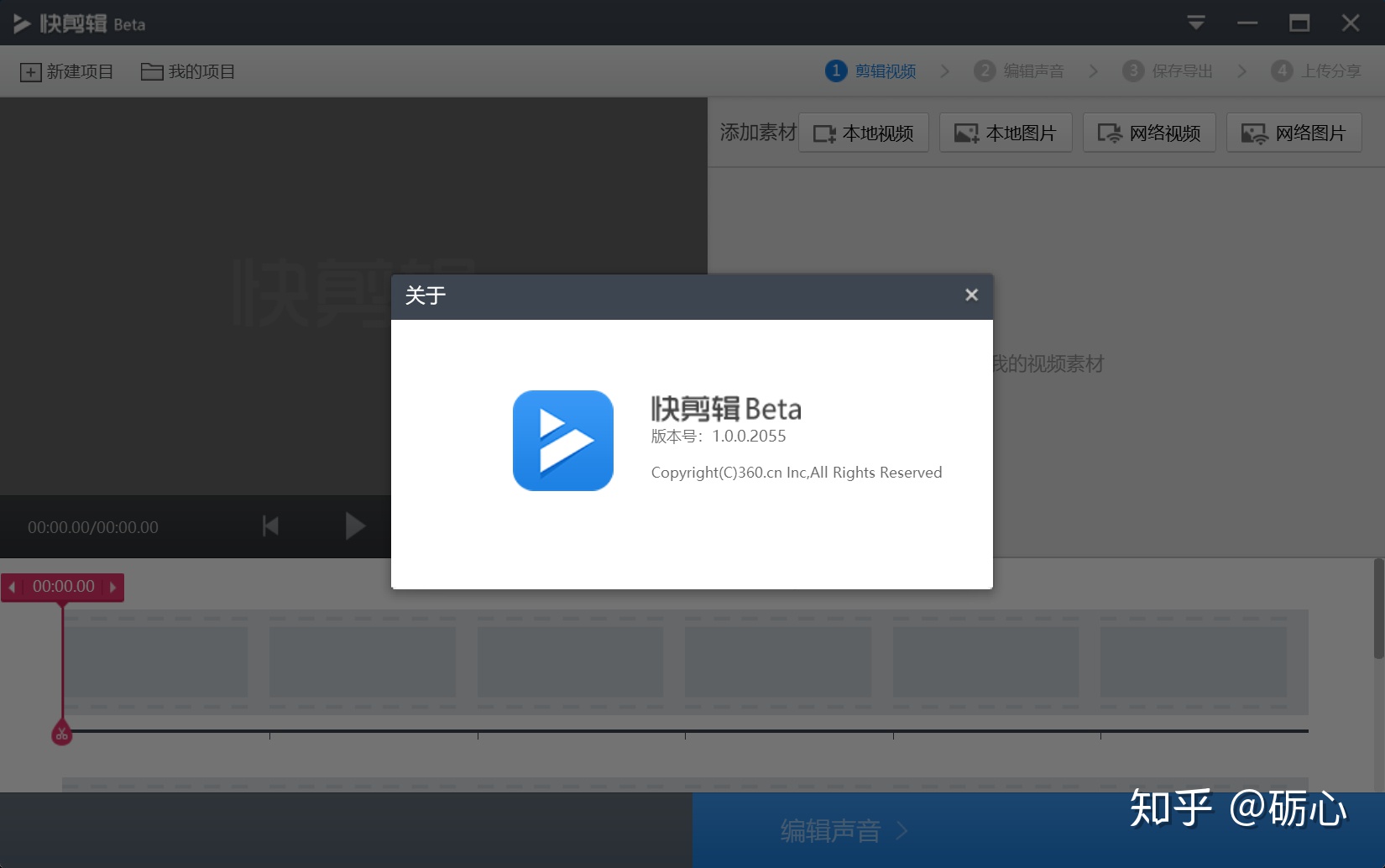1385x868 pixels.
Task: Close the 关于 about dialog
Action: click(x=971, y=295)
